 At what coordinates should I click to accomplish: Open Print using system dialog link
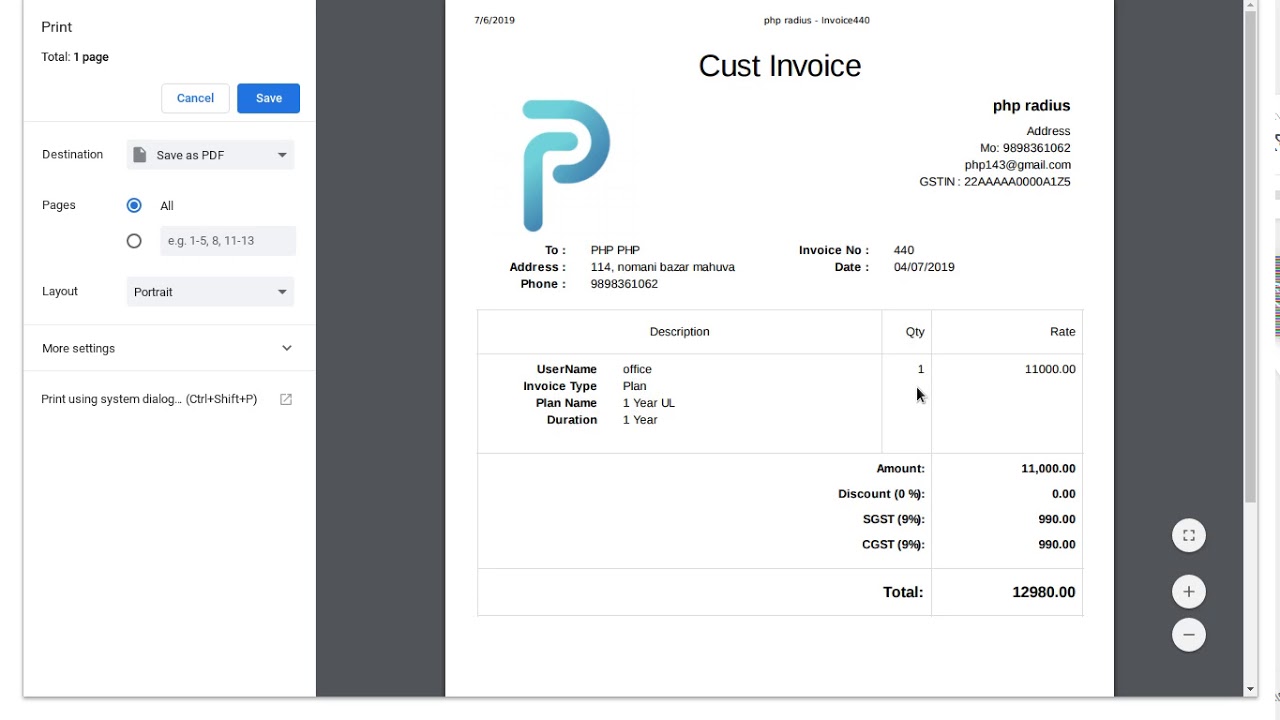[x=149, y=399]
